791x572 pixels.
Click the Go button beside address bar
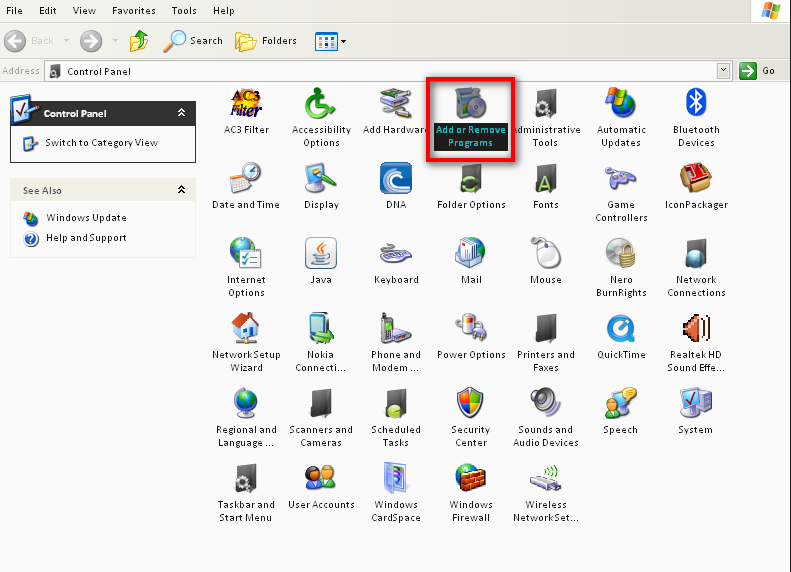(758, 71)
